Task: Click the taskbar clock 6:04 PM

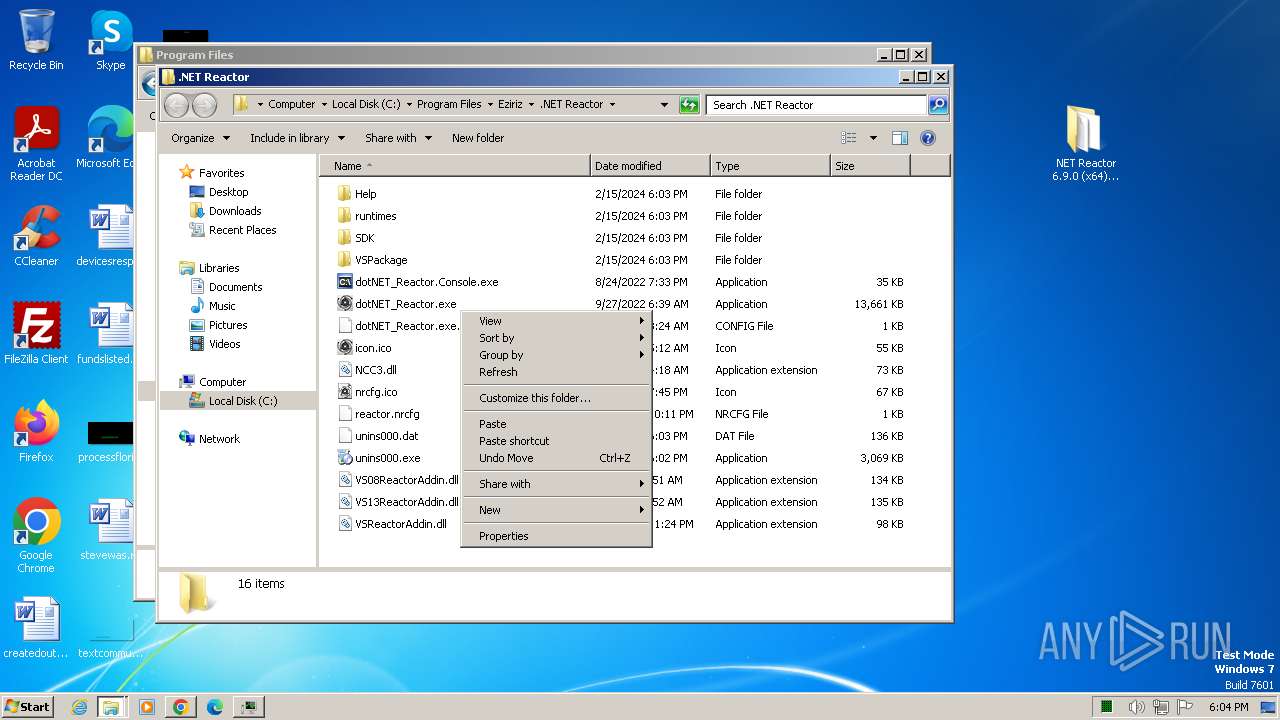Action: point(1228,707)
